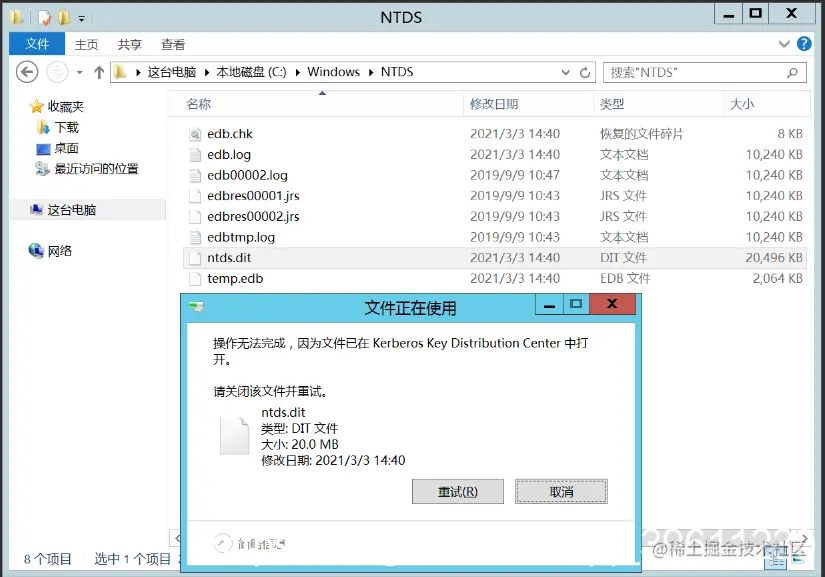
Task: Click the 重试(R) button in the dialog
Action: click(457, 491)
